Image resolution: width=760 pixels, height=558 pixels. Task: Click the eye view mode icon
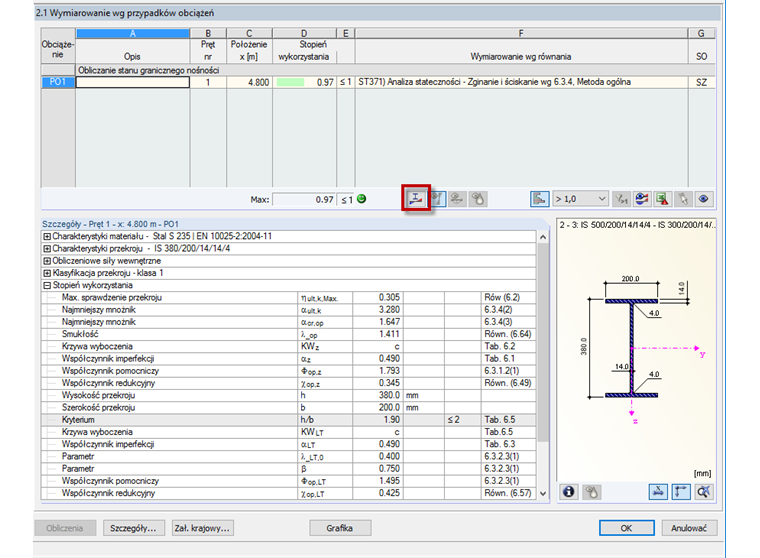pyautogui.click(x=705, y=199)
